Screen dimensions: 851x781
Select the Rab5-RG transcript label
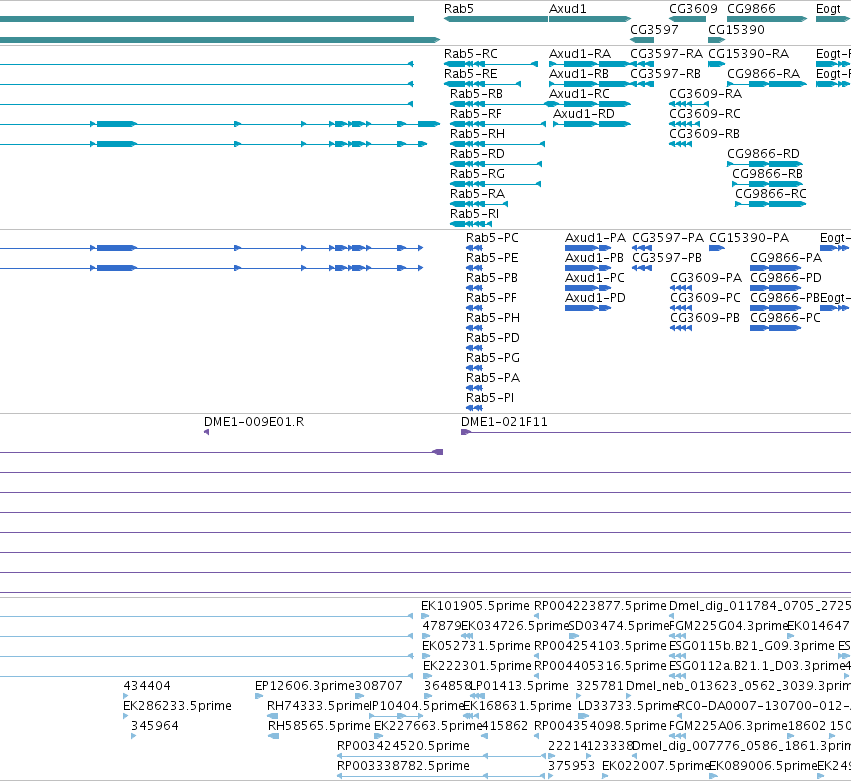click(477, 174)
